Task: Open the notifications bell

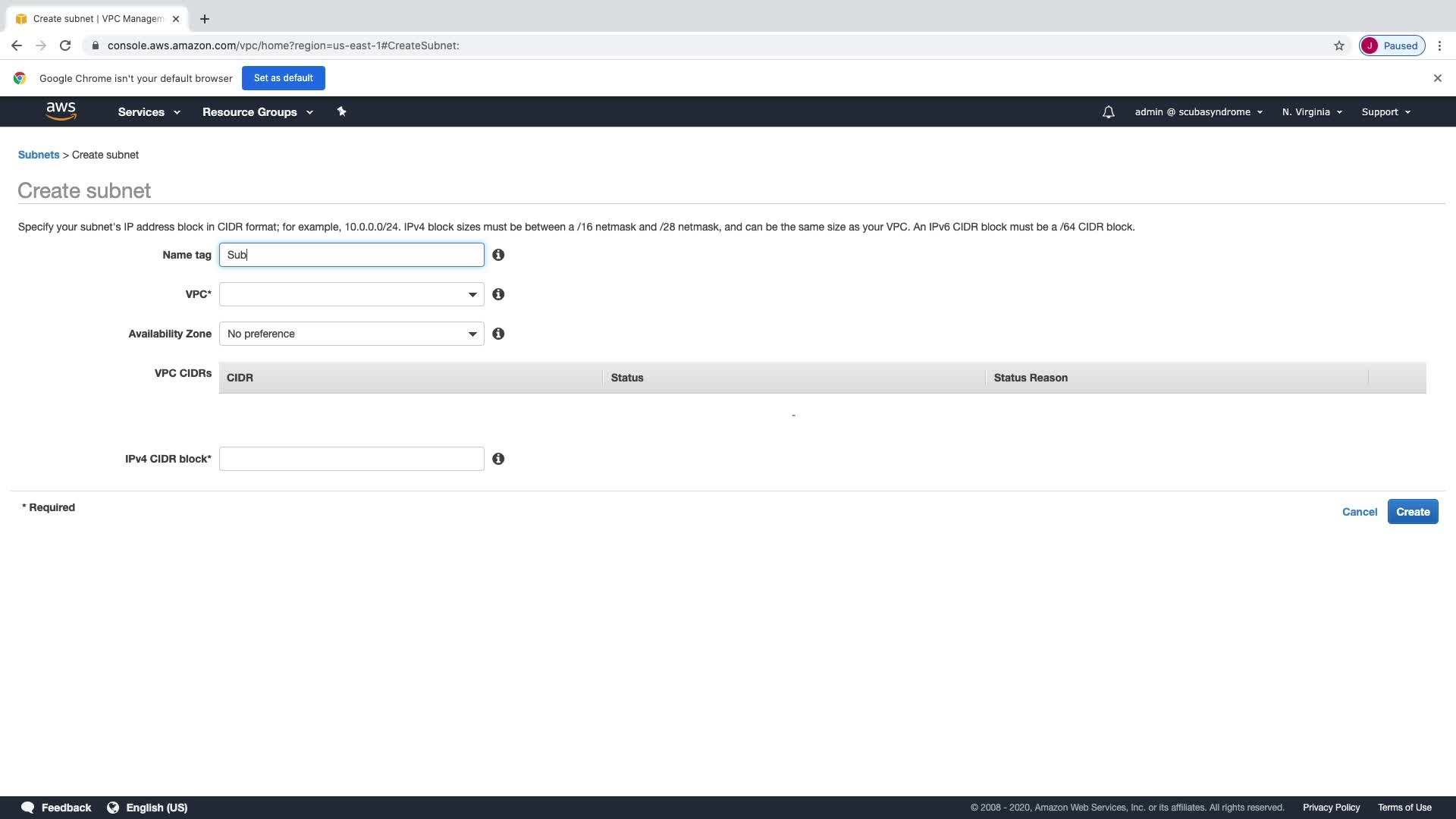Action: [x=1108, y=112]
